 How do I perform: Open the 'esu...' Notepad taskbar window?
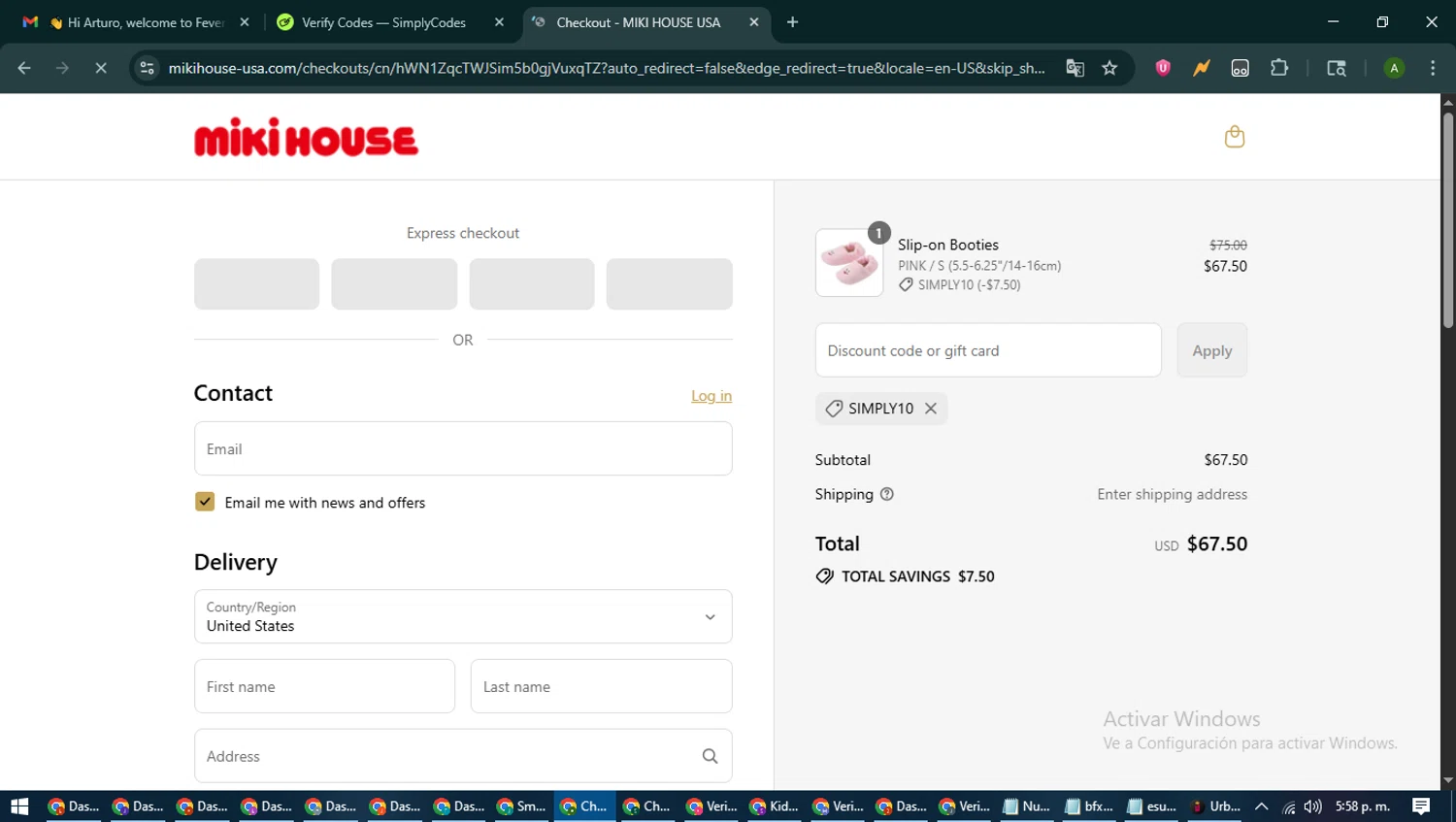[x=1152, y=806]
